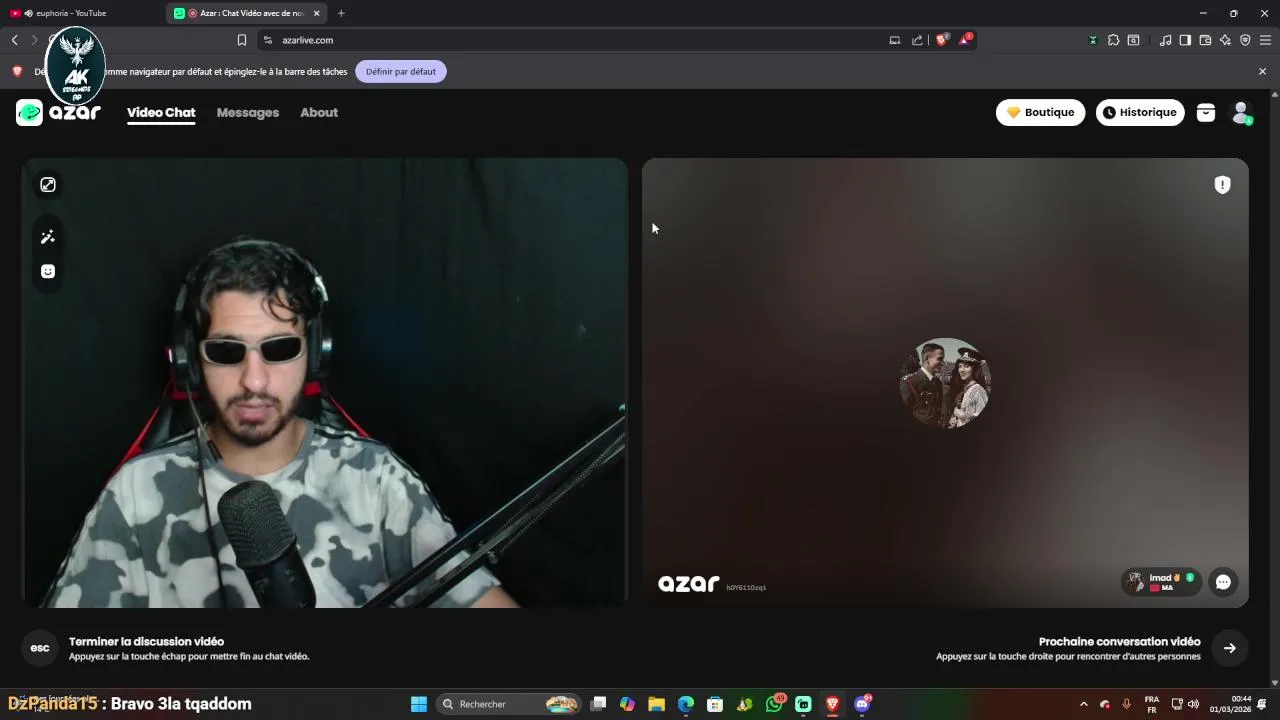Open the About page

(319, 112)
